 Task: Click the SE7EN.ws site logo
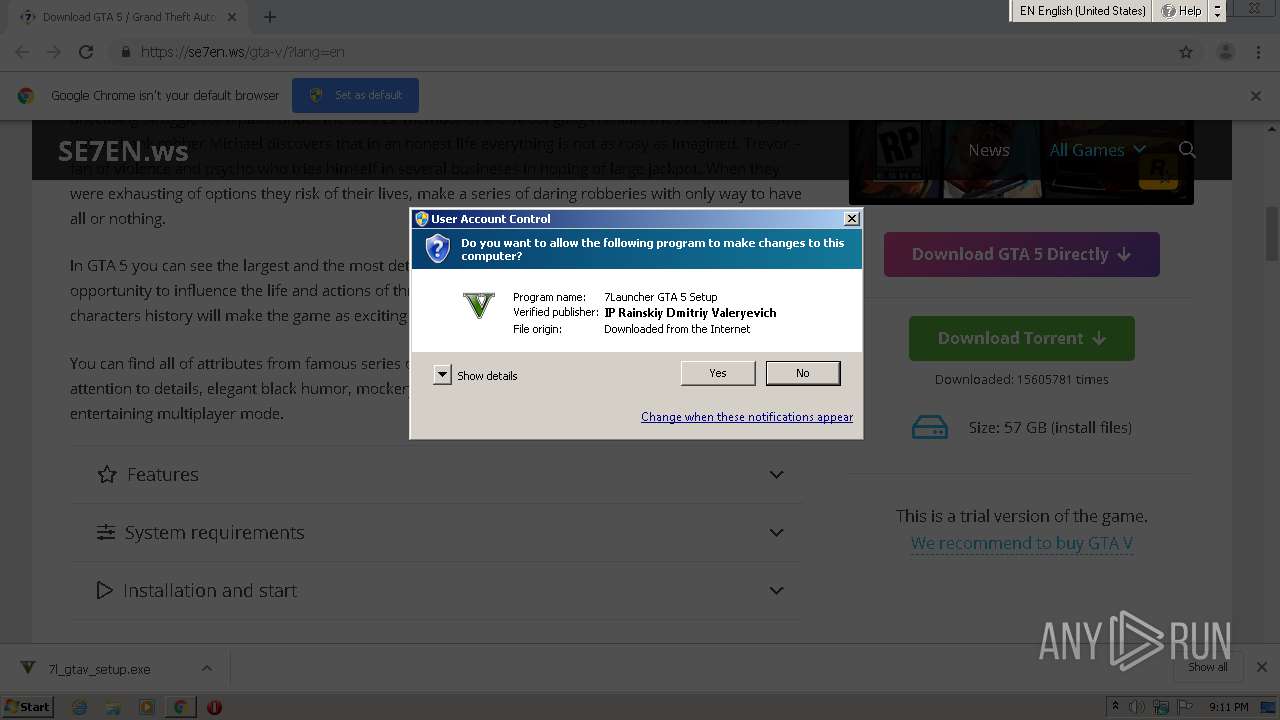tap(123, 151)
